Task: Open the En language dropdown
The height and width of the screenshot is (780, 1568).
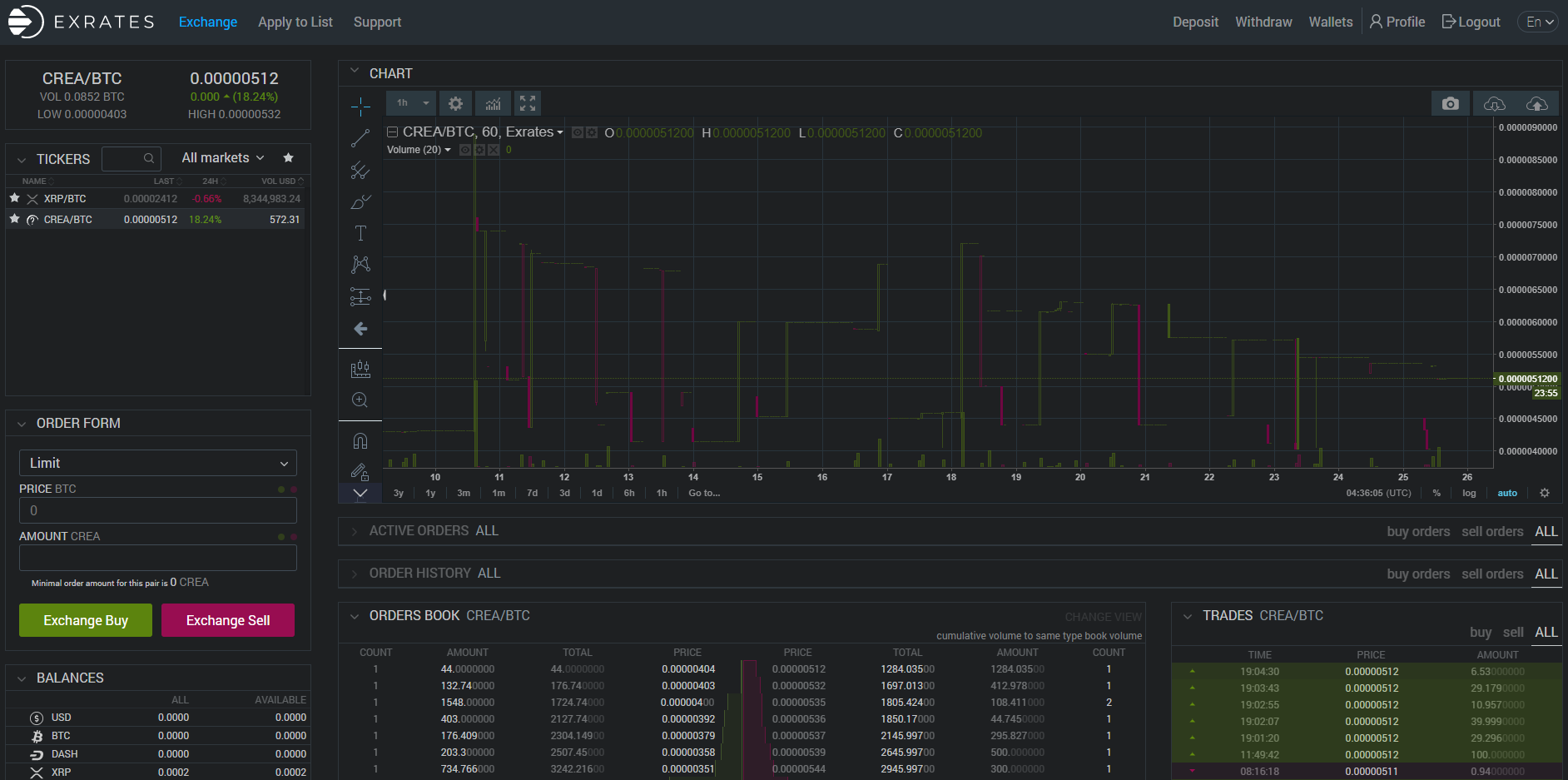Action: [1538, 22]
